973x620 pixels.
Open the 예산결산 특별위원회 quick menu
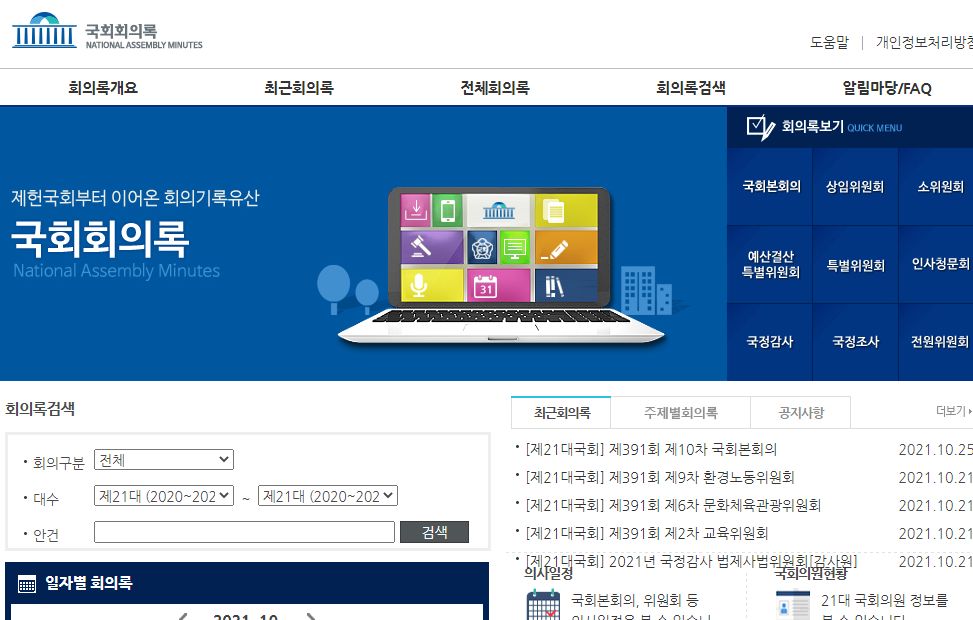[x=771, y=264]
